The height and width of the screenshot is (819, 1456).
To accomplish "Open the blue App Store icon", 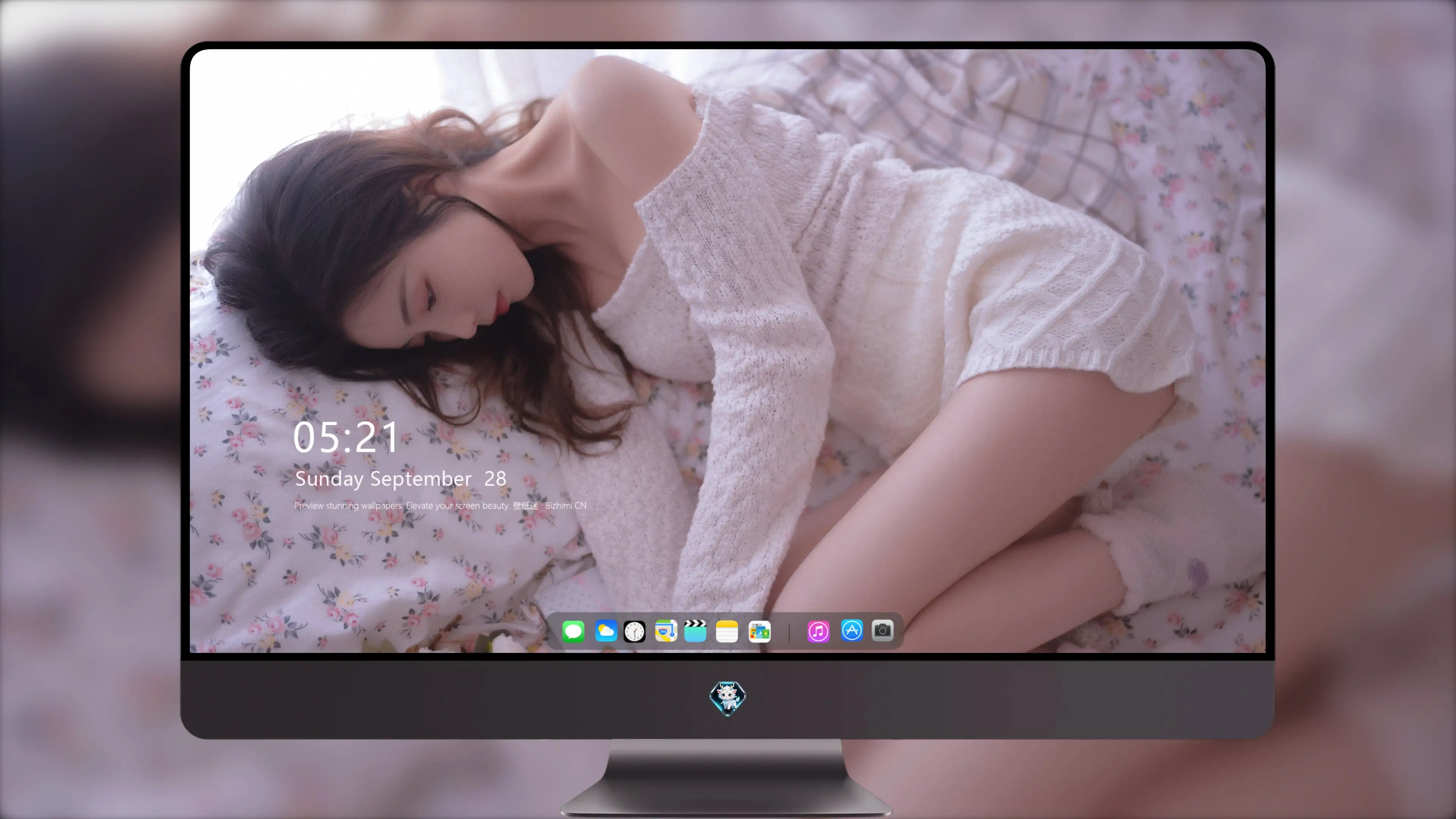I will tap(852, 631).
